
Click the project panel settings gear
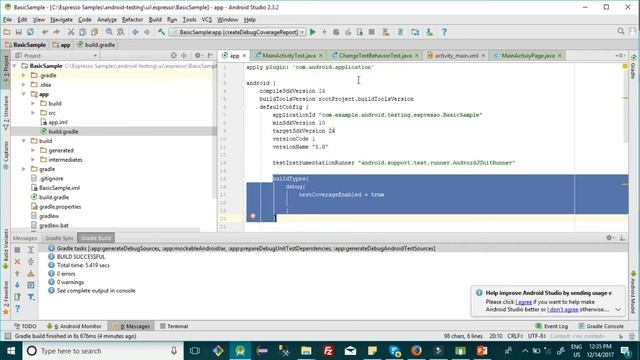(x=198, y=56)
